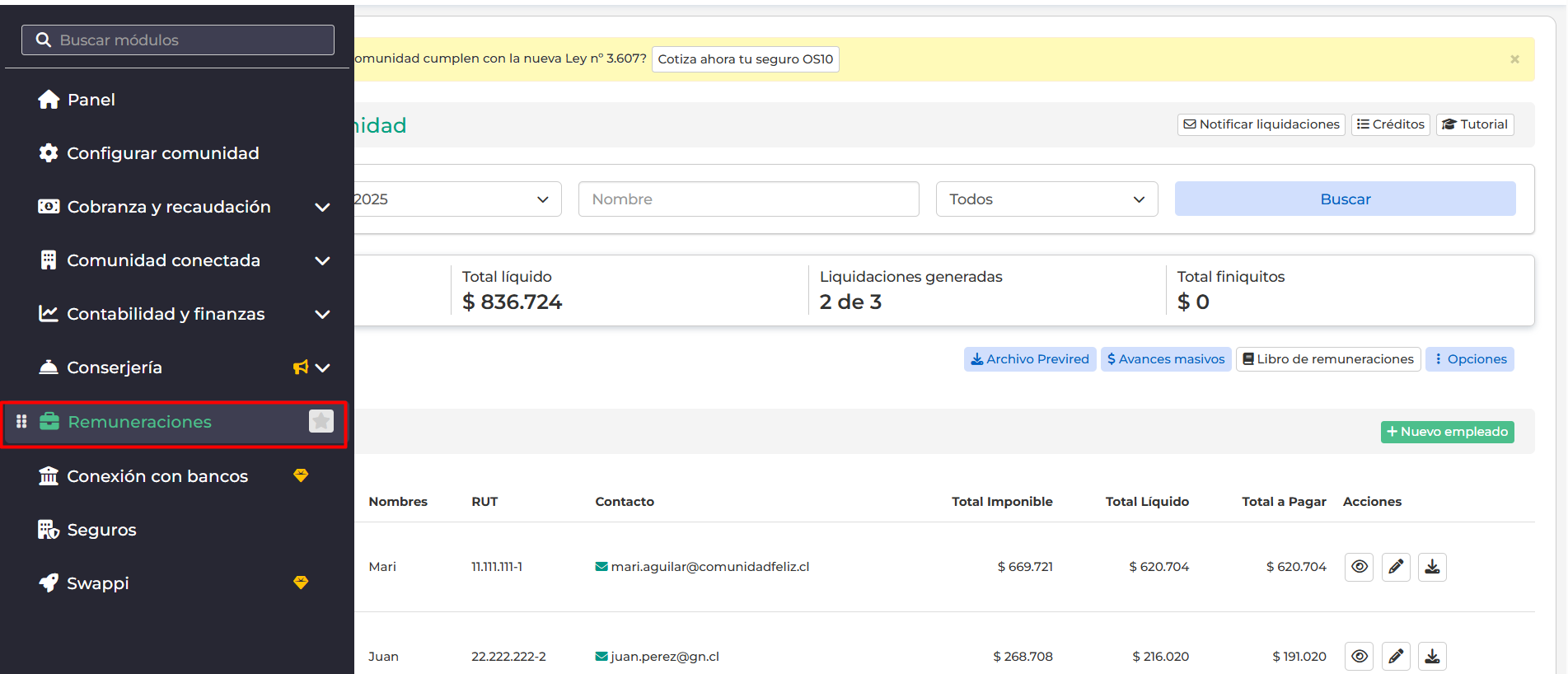Image resolution: width=1568 pixels, height=674 pixels.
Task: Close the yellow OS10 insurance banner
Action: point(1514,59)
